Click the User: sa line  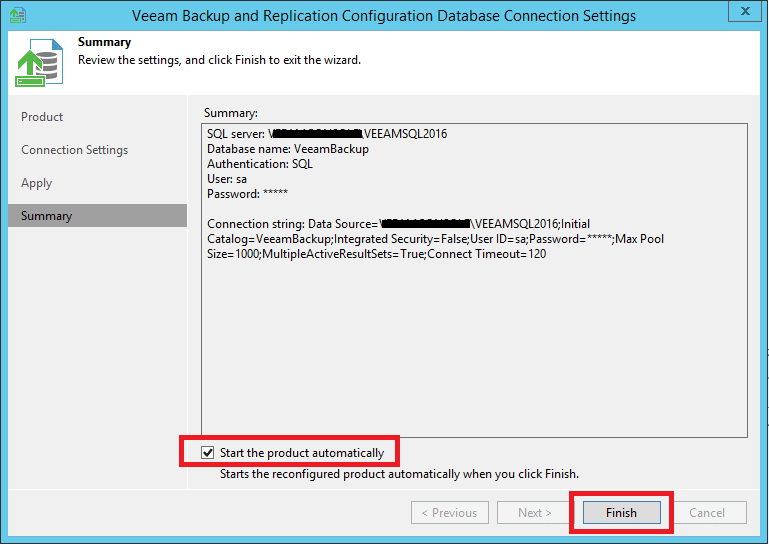(227, 179)
